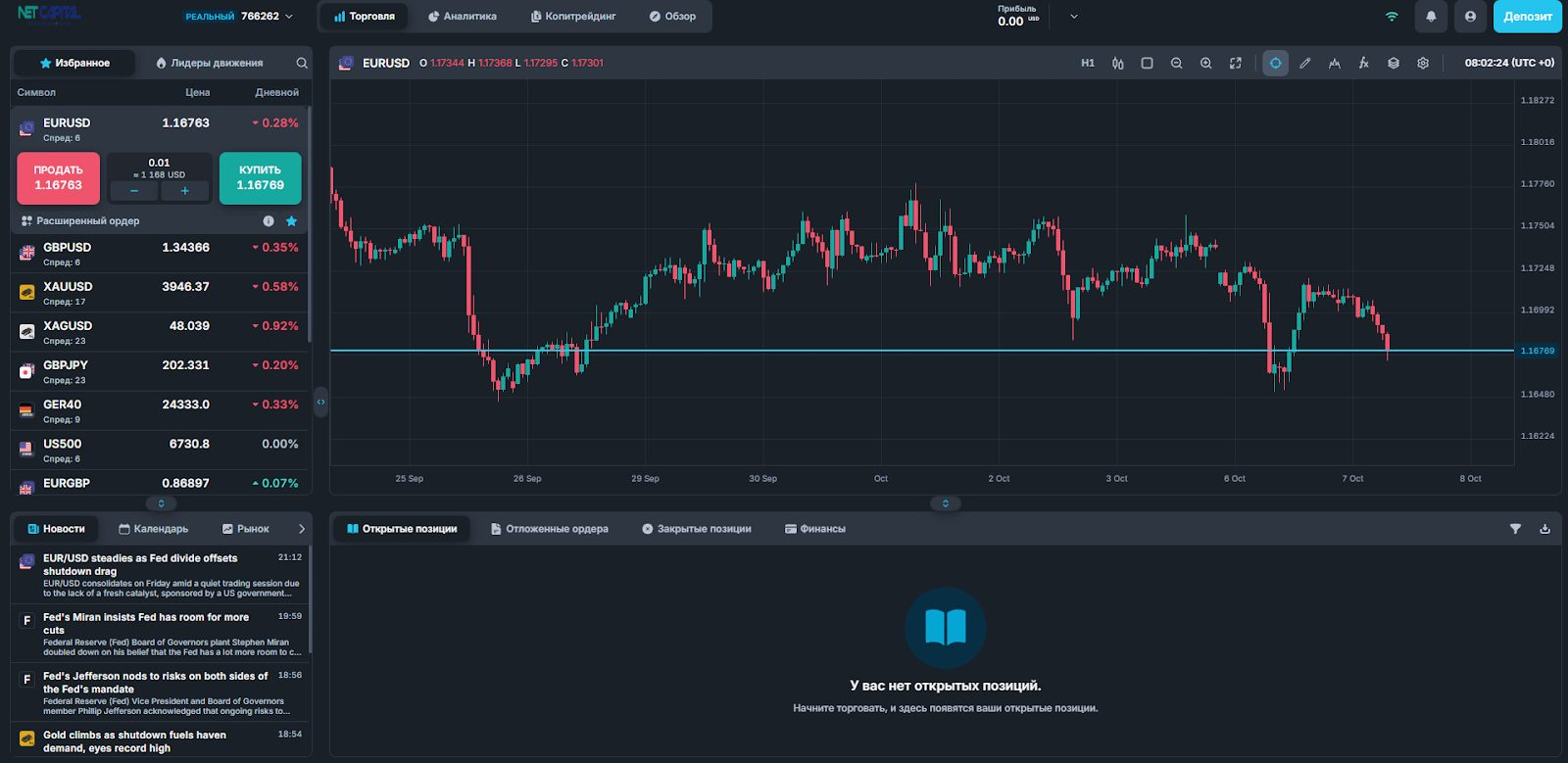Screen dimensions: 1568x763
Task: Toggle EURUSD favorite star
Action: point(291,221)
